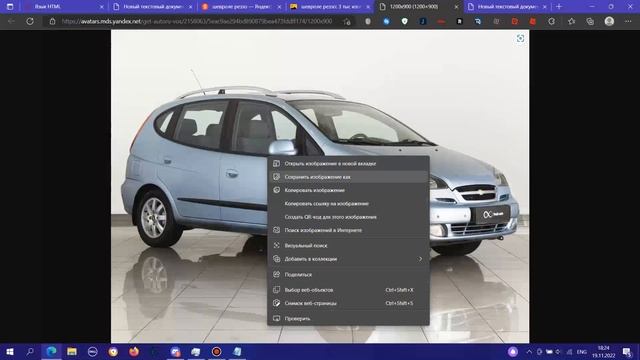Open Notepad from the taskbar
Screen dimensions: 640x360
tap(237, 351)
